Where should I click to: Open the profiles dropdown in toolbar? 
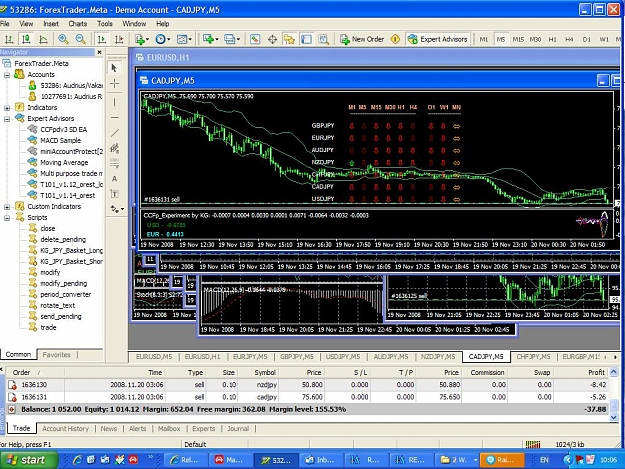(x=232, y=39)
